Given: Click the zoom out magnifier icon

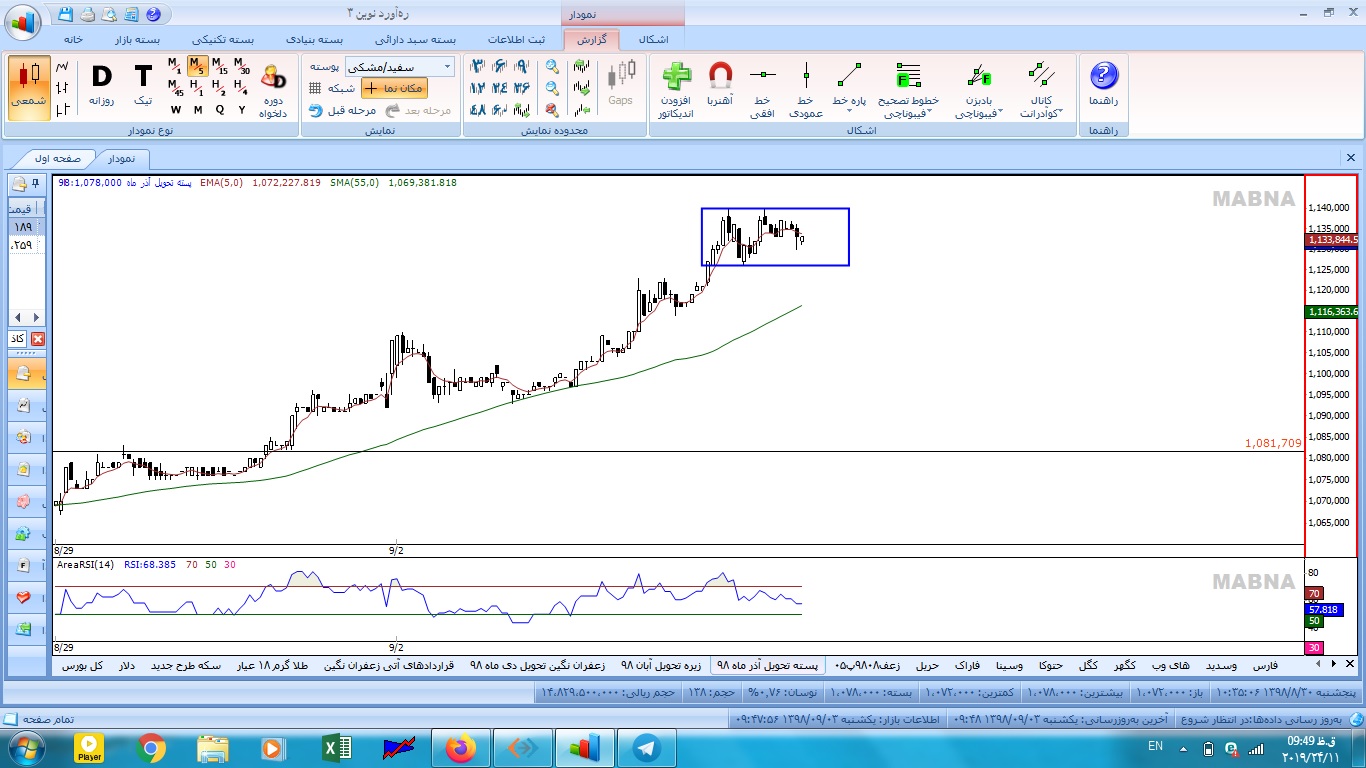Looking at the screenshot, I should [x=552, y=88].
